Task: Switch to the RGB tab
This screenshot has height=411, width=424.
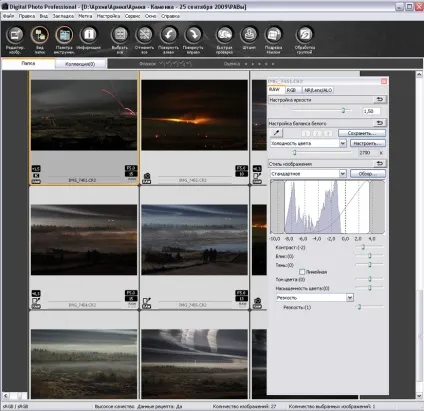Action: tap(291, 90)
